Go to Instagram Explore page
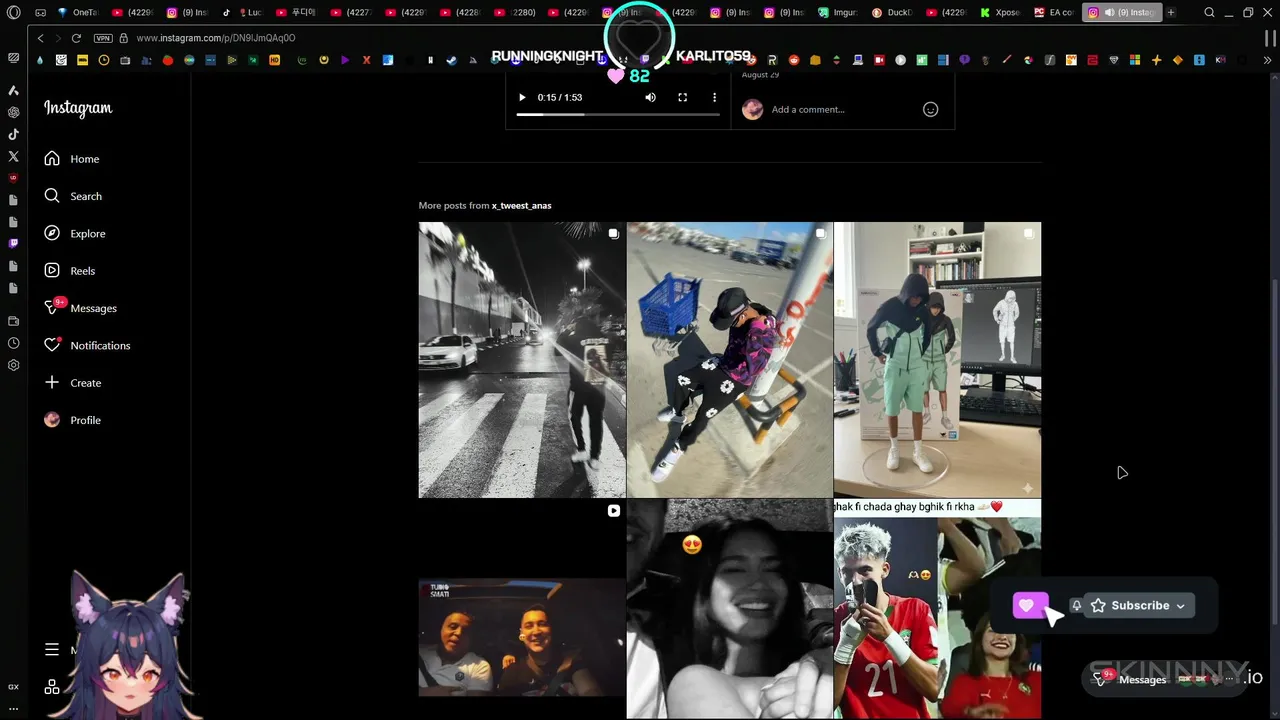The height and width of the screenshot is (720, 1280). pyautogui.click(x=75, y=233)
